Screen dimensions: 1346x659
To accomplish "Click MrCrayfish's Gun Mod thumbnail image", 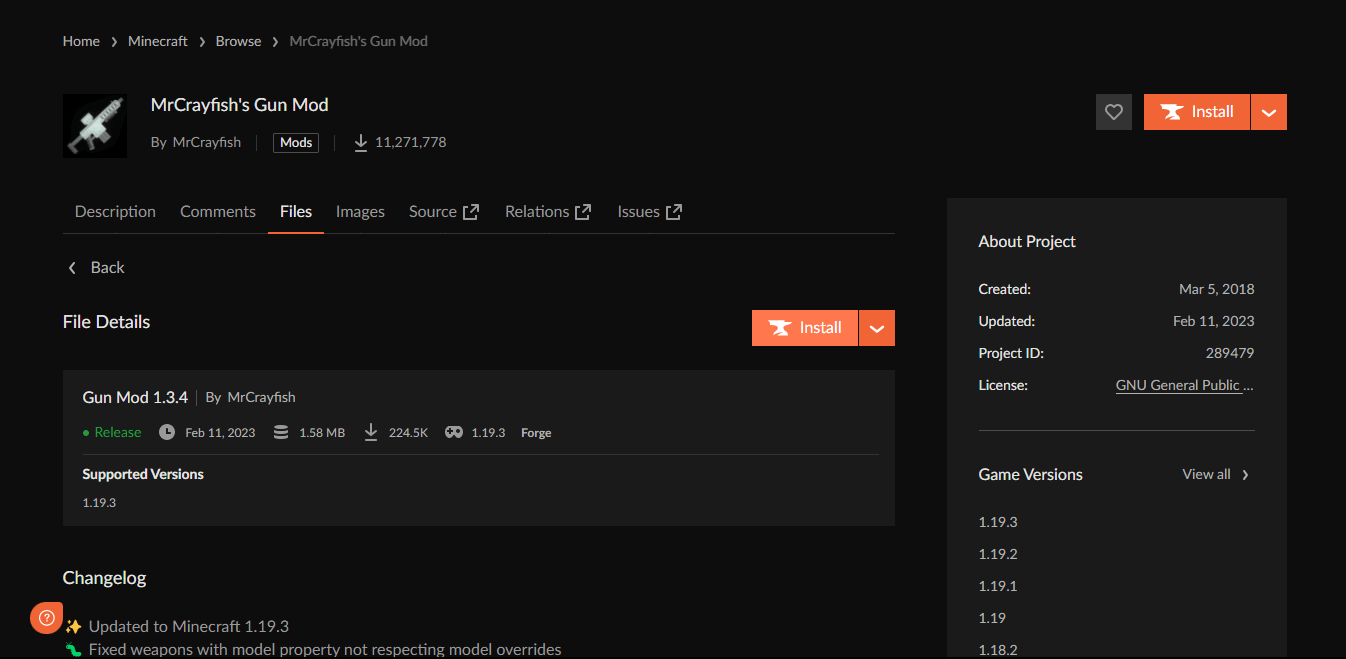I will 95,126.
